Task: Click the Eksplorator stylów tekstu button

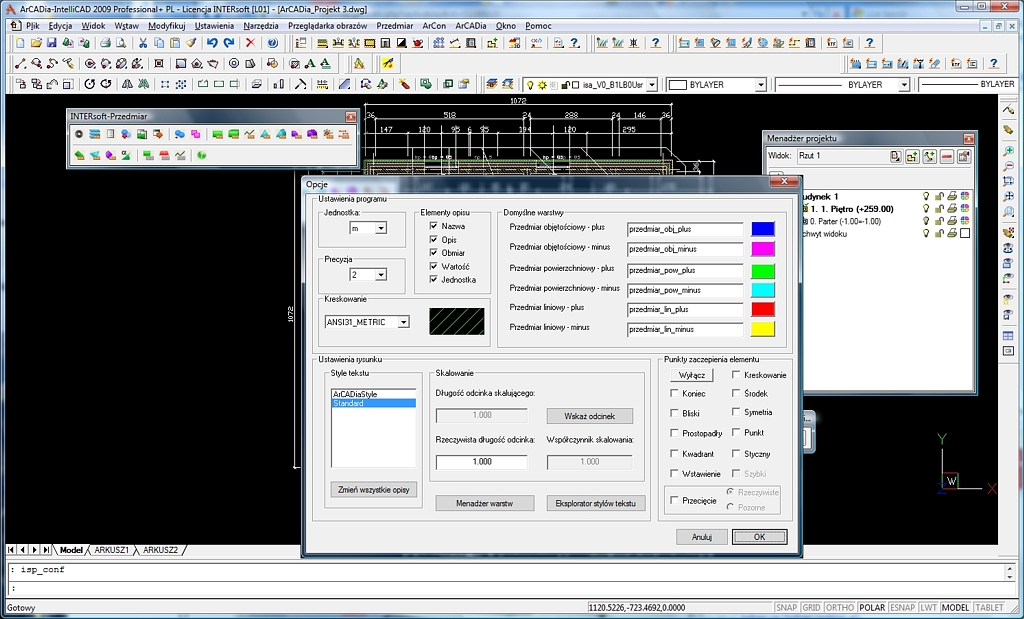Action: [x=596, y=503]
